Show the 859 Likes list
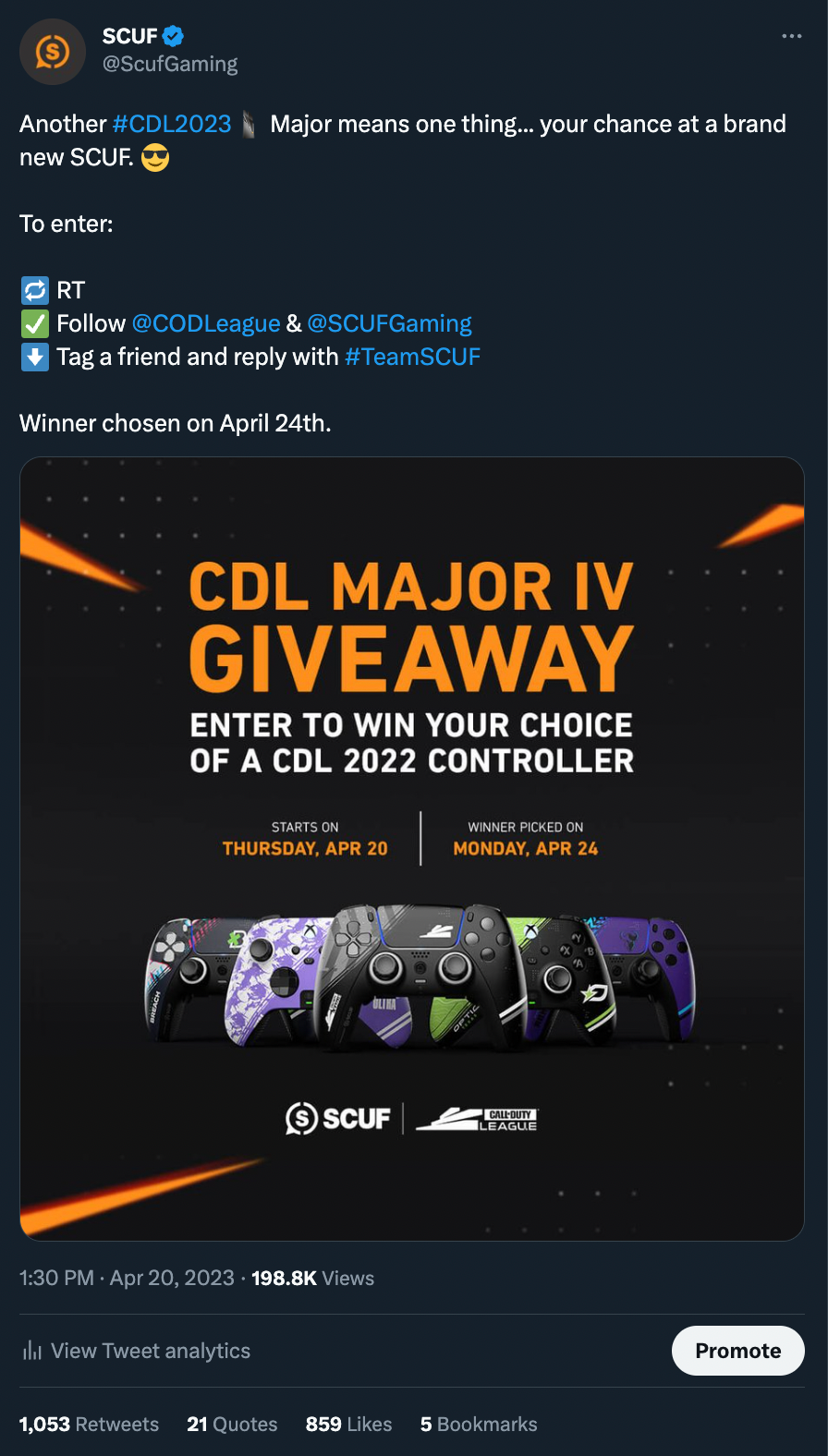Screen dimensions: 828x1456 pos(348,1424)
